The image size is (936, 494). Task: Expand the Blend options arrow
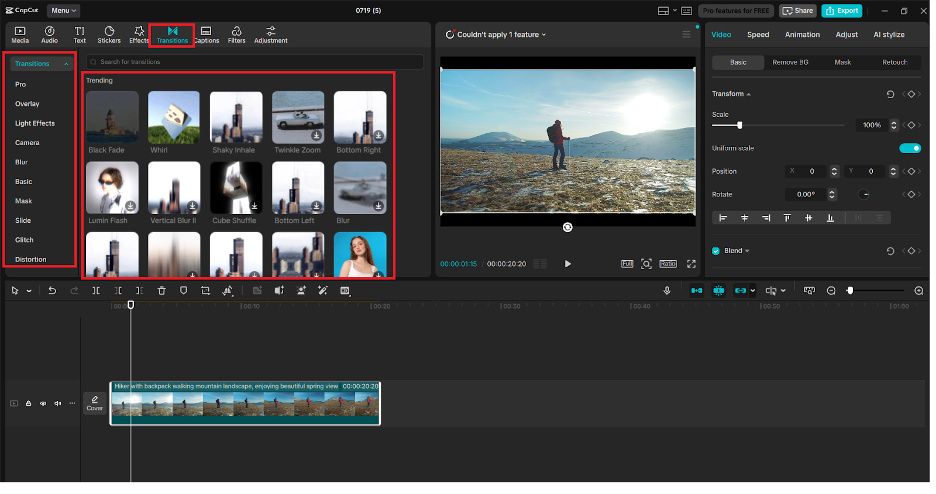[747, 251]
